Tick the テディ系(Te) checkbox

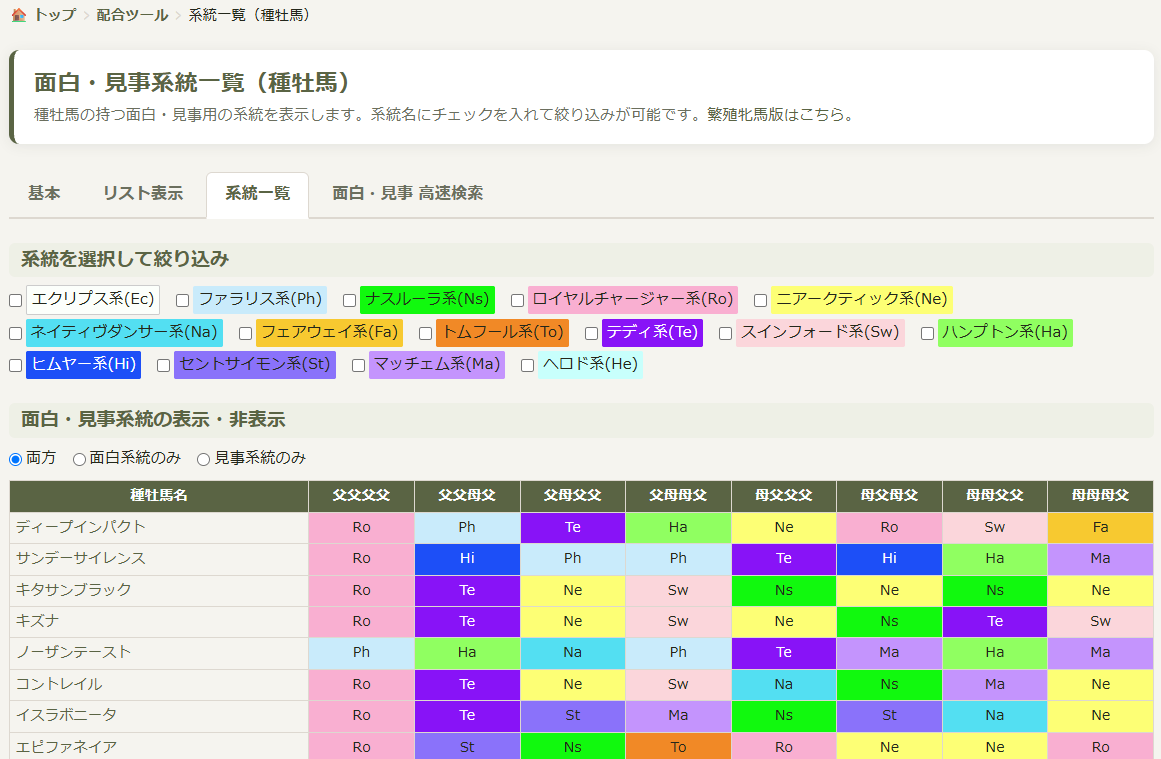tap(592, 333)
